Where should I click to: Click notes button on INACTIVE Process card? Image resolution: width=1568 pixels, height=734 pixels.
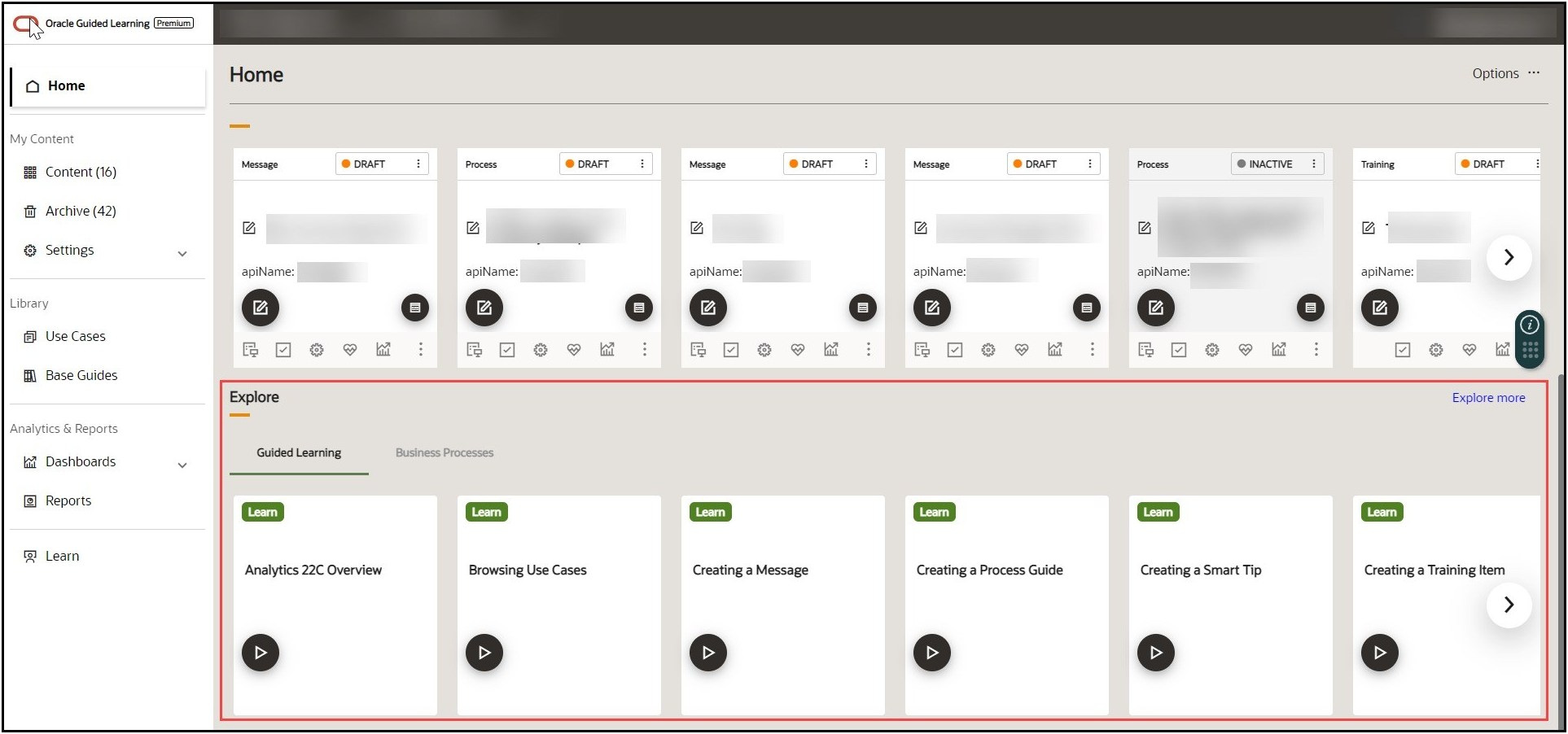click(1311, 308)
